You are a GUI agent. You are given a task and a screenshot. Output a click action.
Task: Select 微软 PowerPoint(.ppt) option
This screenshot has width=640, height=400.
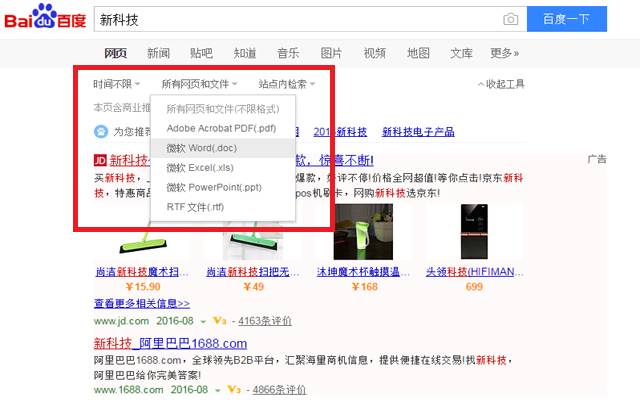coord(223,187)
